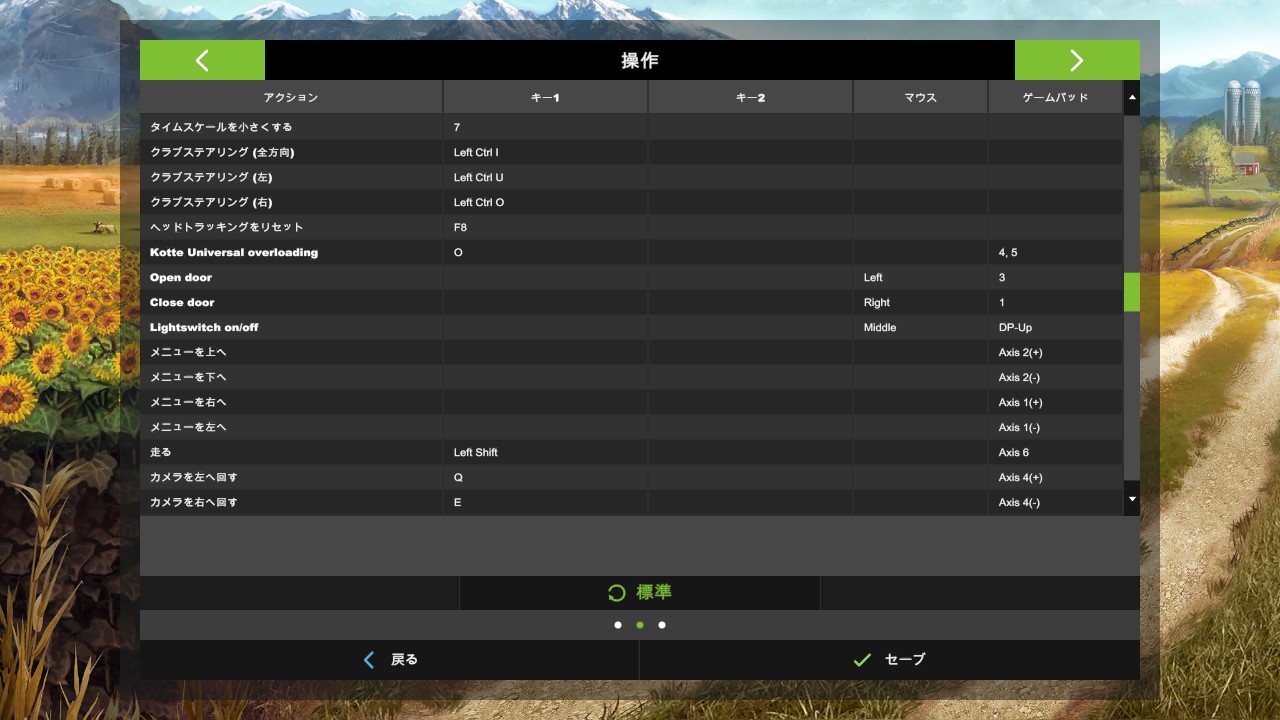The image size is (1280, 720).
Task: Click scrollbar up arrow
Action: point(1132,98)
